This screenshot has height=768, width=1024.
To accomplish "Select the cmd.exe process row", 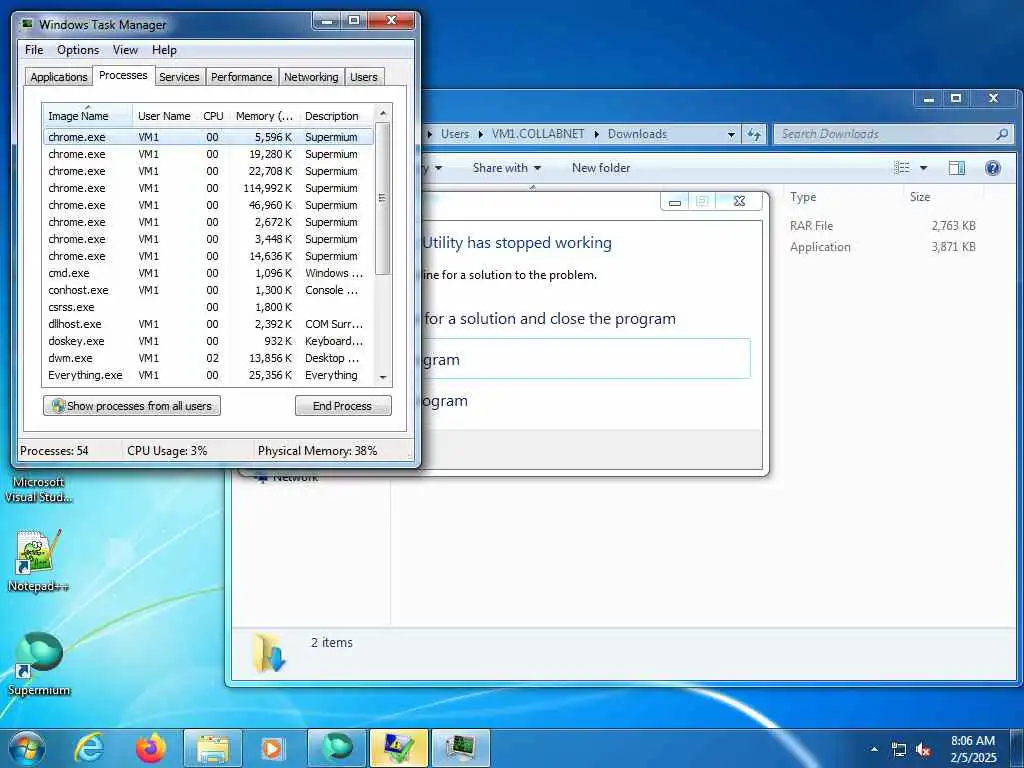I will 208,273.
